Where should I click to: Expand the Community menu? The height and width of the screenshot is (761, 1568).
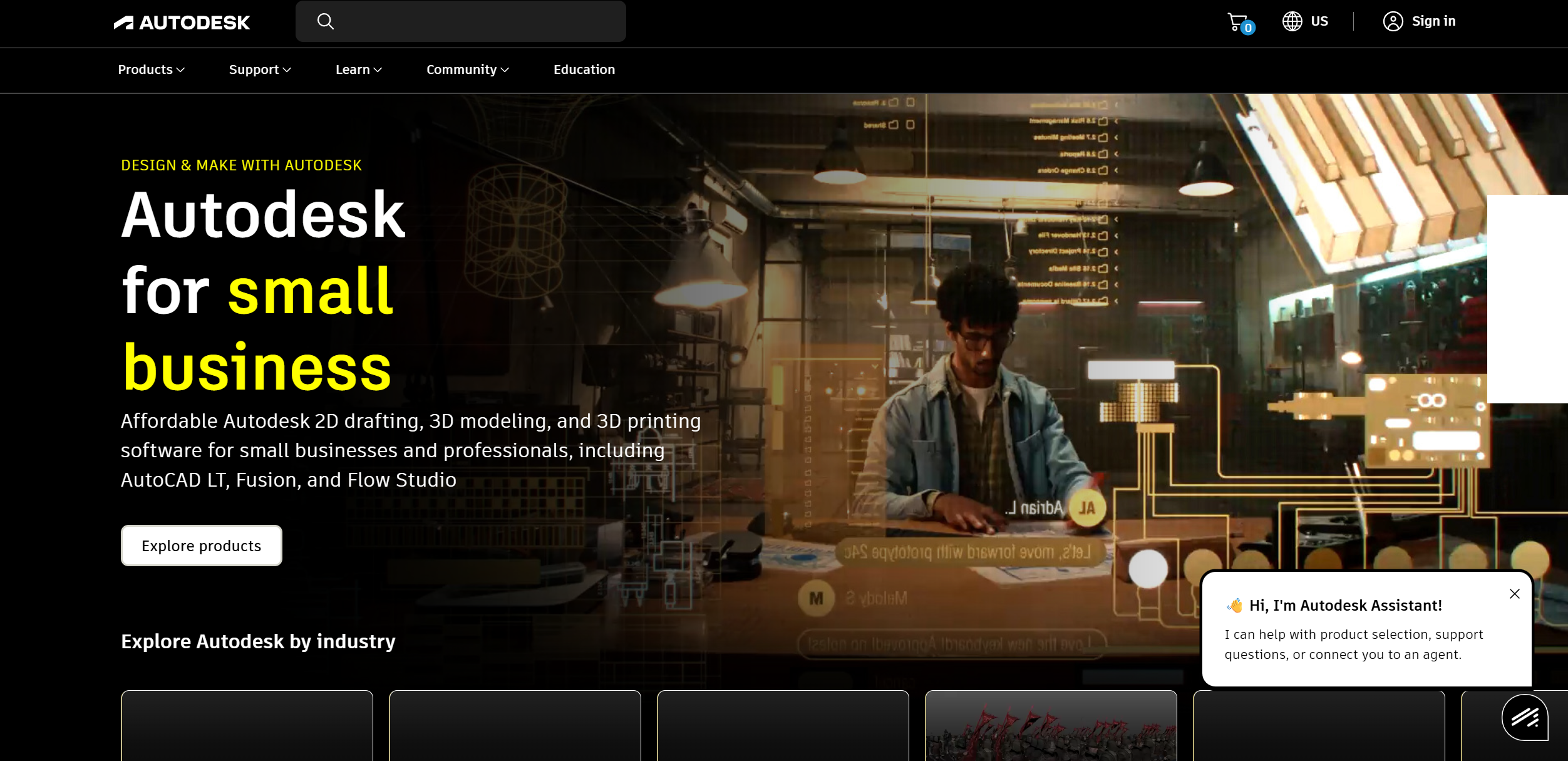(x=468, y=70)
